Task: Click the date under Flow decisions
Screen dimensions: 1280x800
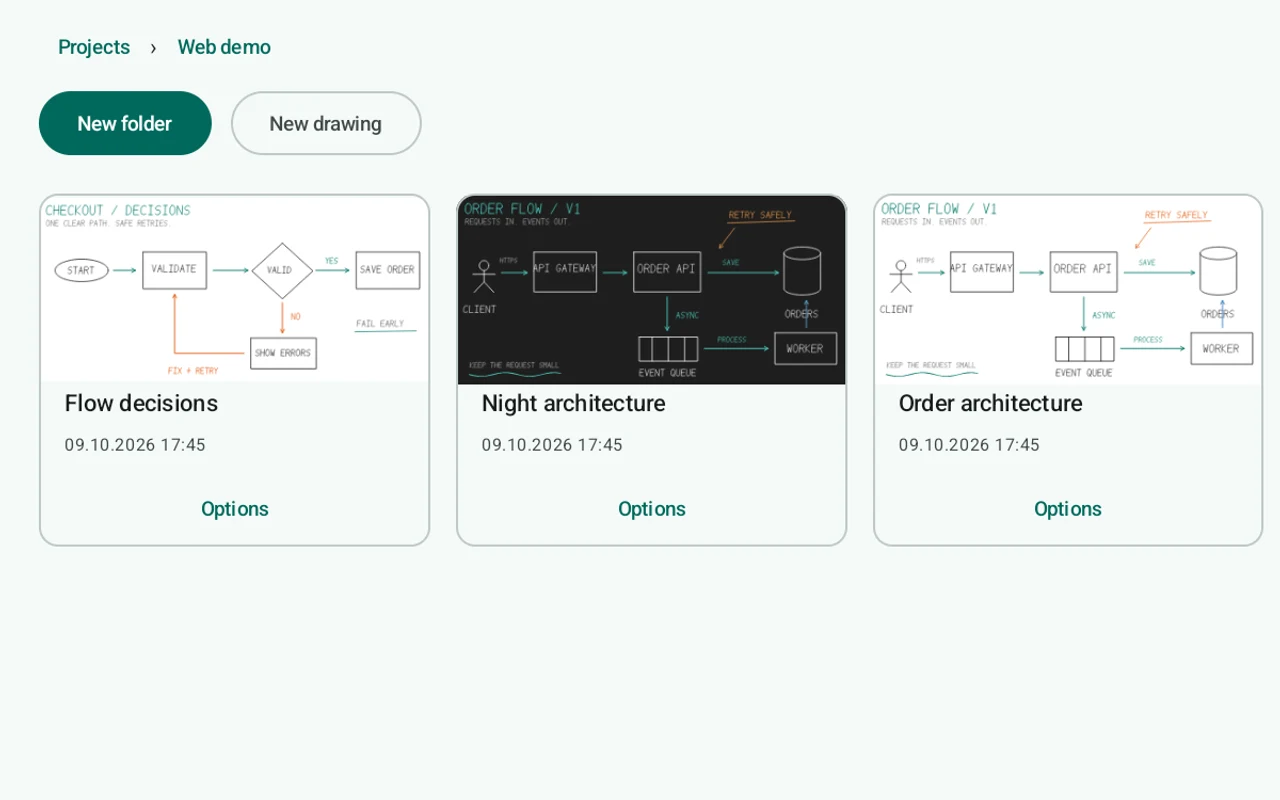Action: pyautogui.click(x=135, y=445)
